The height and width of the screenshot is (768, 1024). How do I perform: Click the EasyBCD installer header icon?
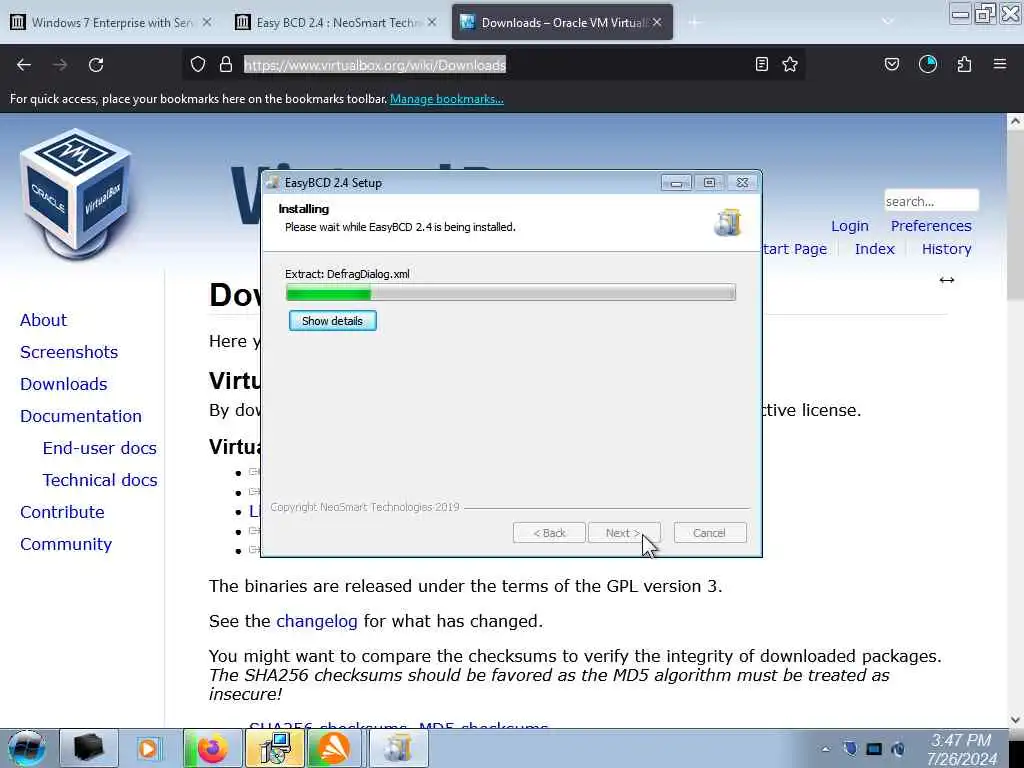pos(728,223)
